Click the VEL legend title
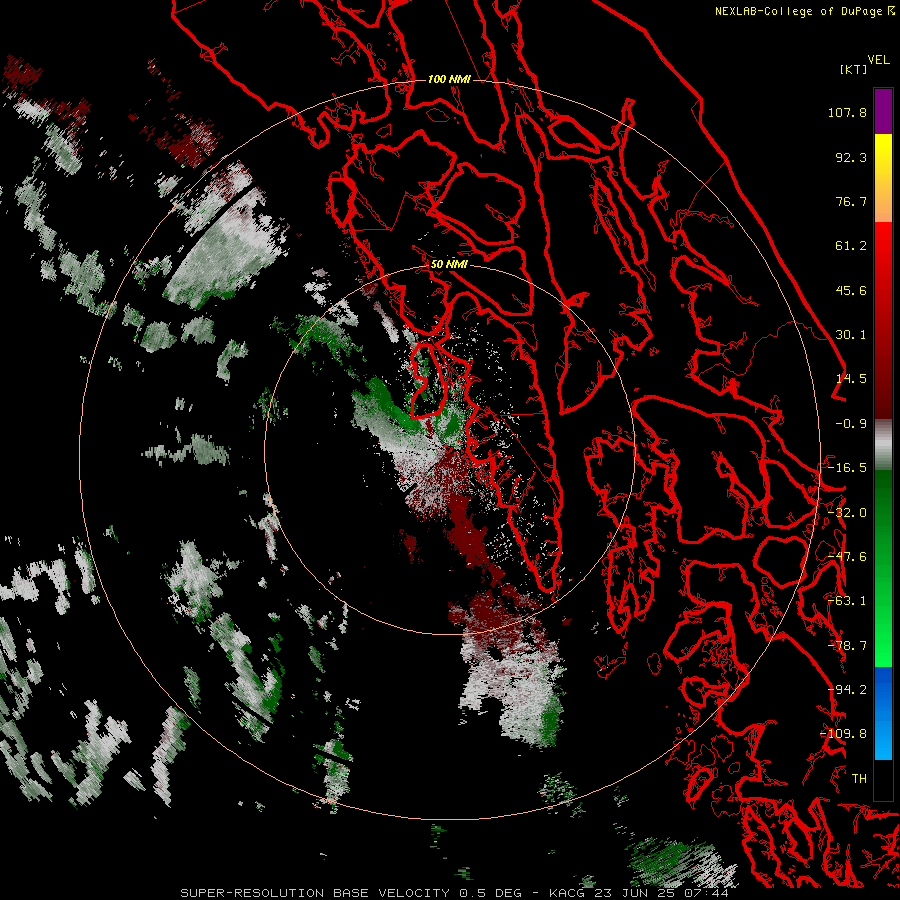The image size is (900, 900). [x=878, y=60]
